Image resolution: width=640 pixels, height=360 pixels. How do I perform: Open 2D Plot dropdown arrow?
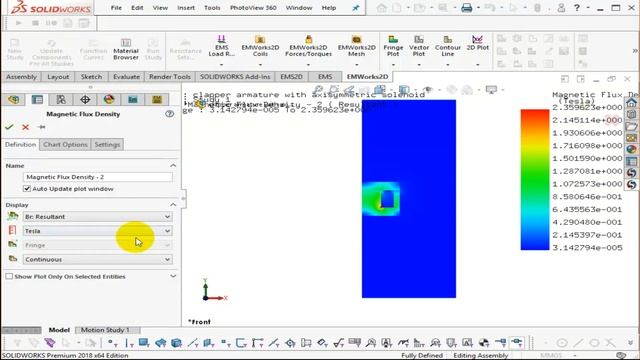478,65
